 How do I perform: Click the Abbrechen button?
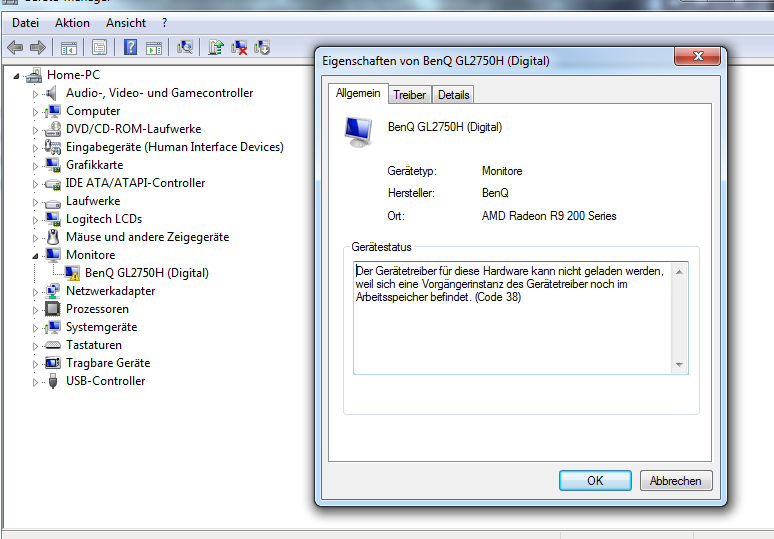tap(676, 481)
